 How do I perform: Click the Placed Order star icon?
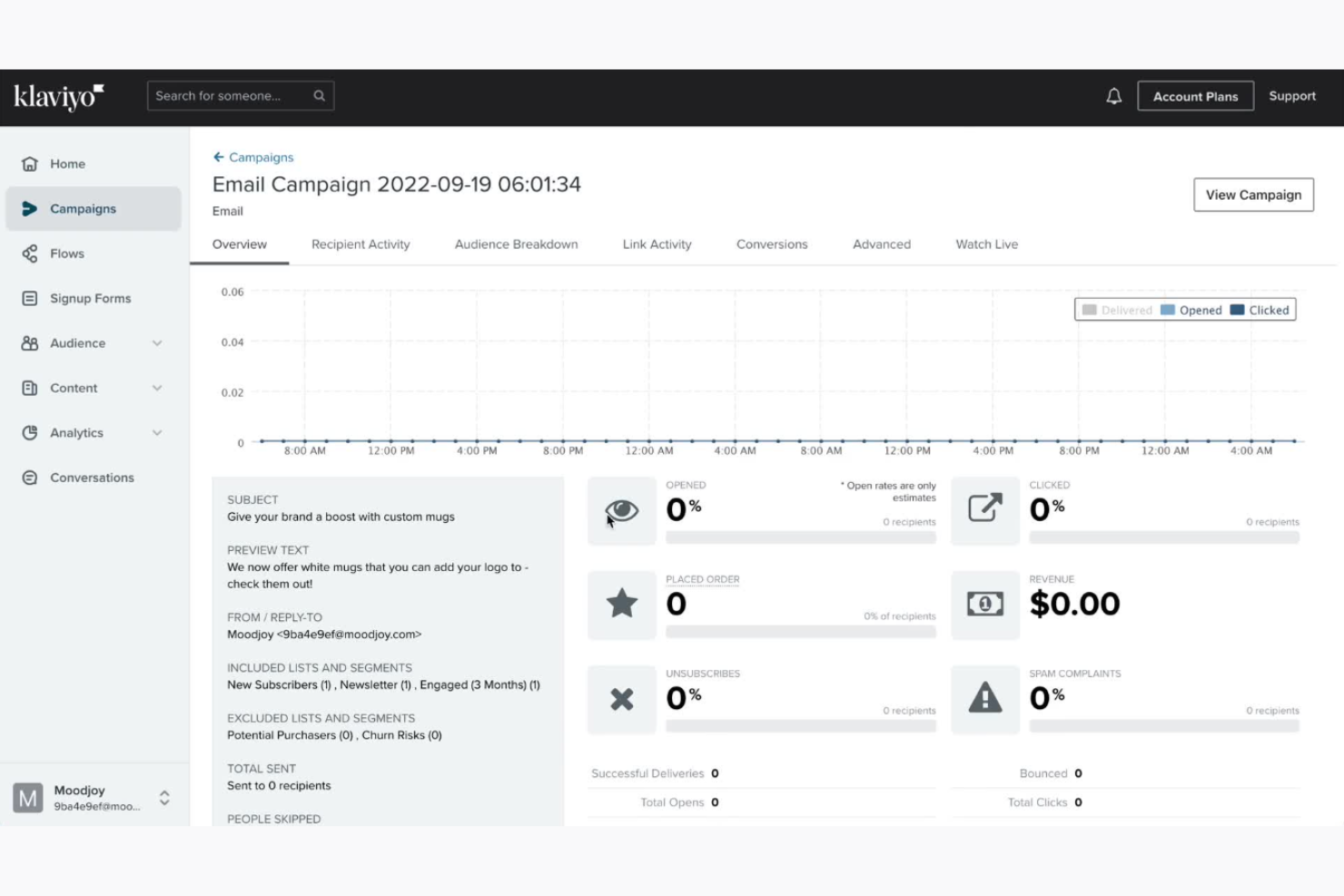pyautogui.click(x=622, y=604)
